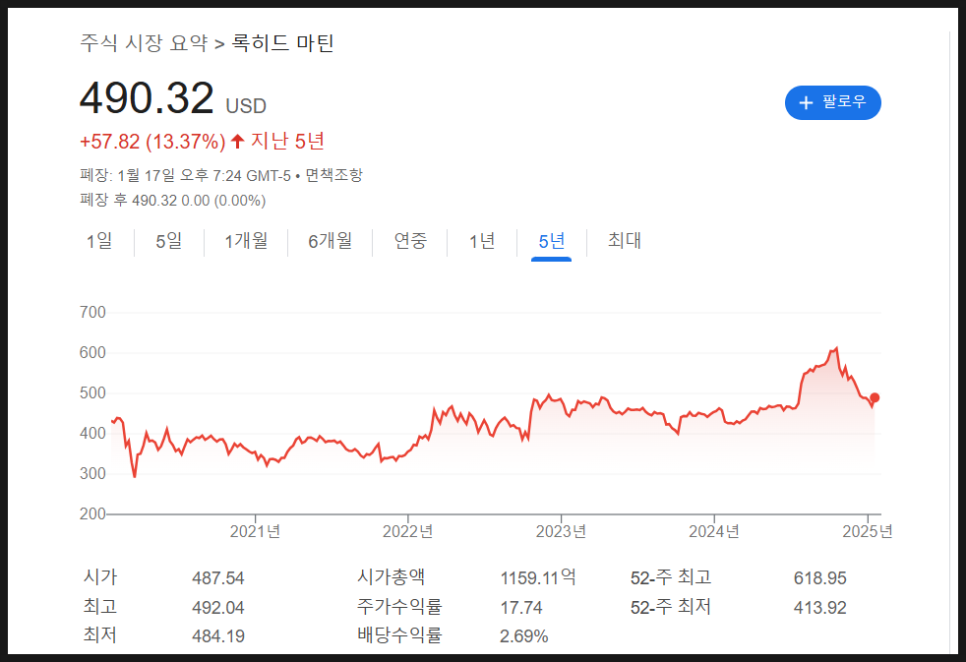The width and height of the screenshot is (966, 662).
Task: Click the 2023년 x-axis label
Action: pos(561,531)
